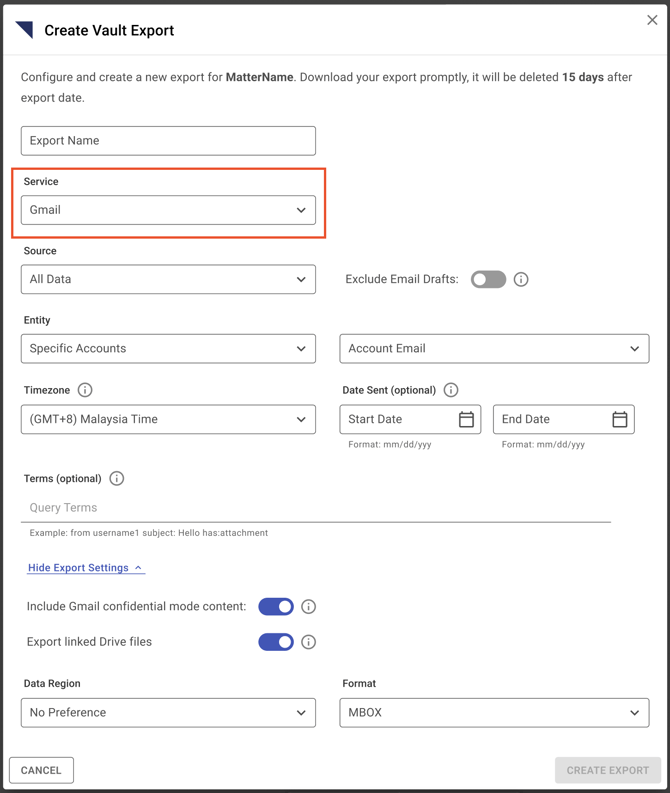Open the Start Date calendar picker icon
This screenshot has width=670, height=793.
point(466,419)
